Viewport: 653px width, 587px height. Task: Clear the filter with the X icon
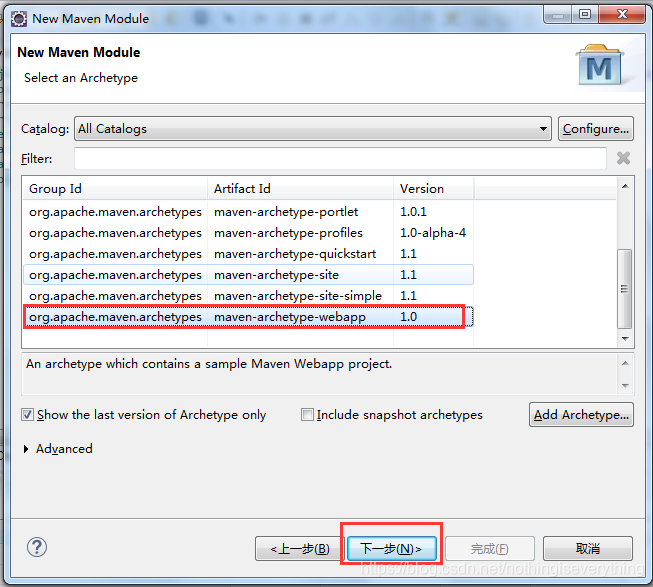[x=623, y=158]
